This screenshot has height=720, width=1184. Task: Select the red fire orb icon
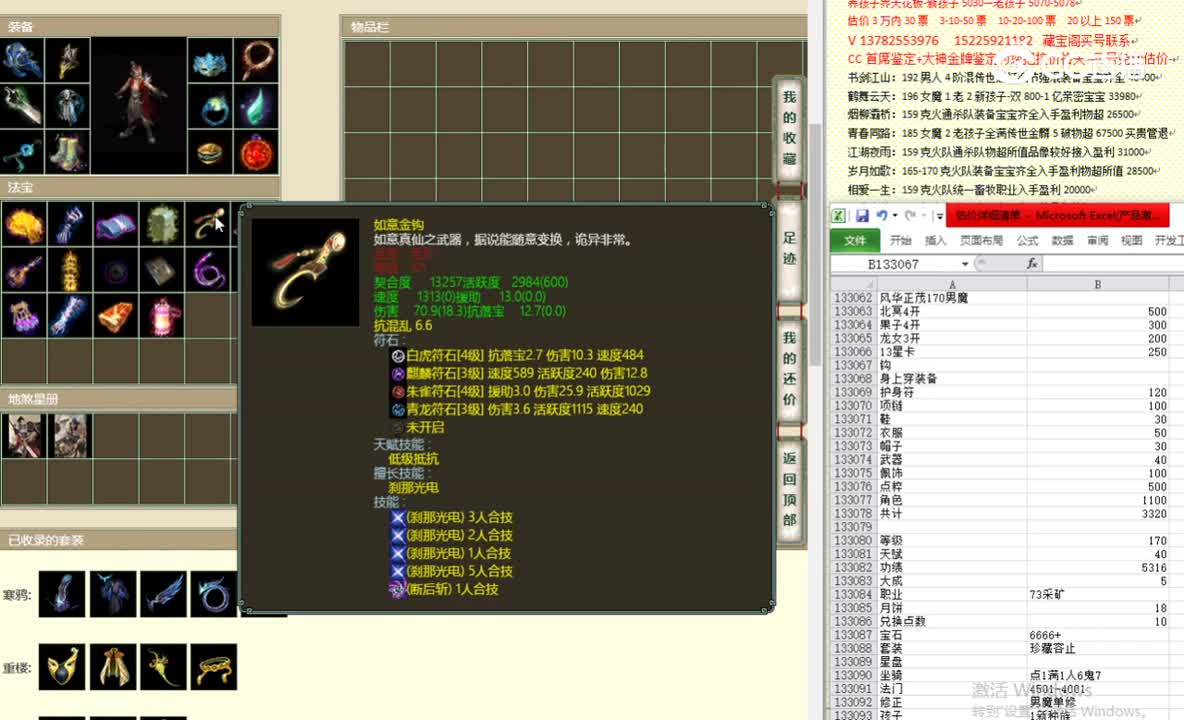pyautogui.click(x=256, y=152)
